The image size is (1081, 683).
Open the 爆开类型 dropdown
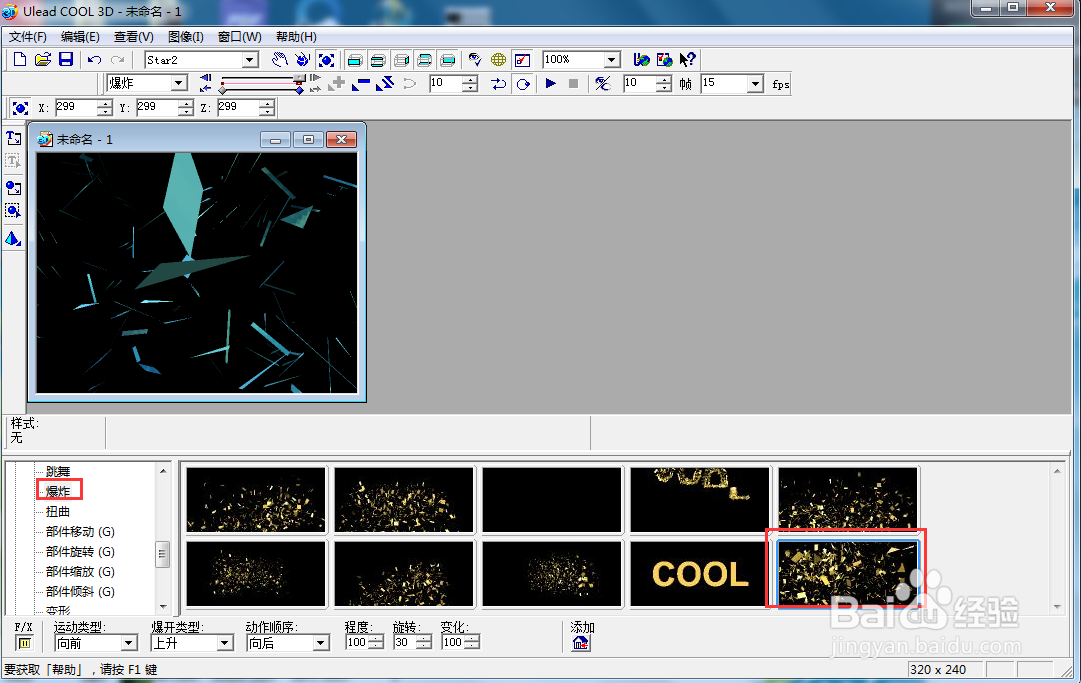225,643
